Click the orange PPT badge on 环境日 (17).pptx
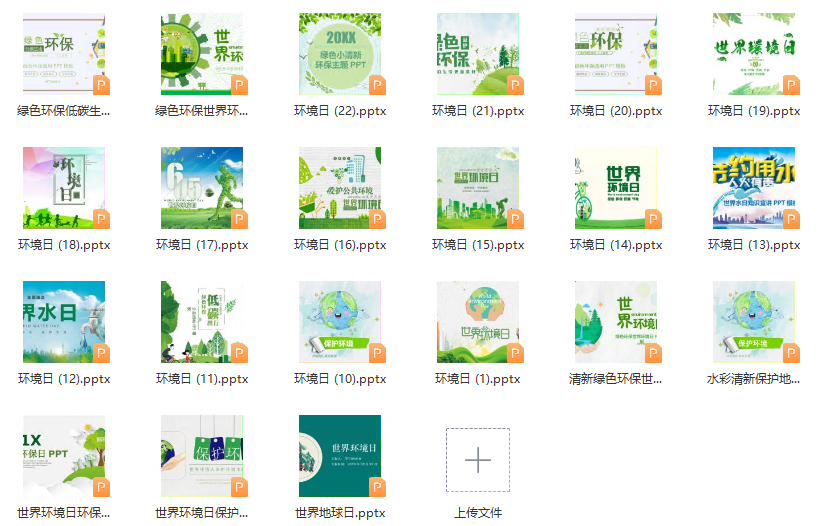Screen dimensions: 817x526 (239, 219)
